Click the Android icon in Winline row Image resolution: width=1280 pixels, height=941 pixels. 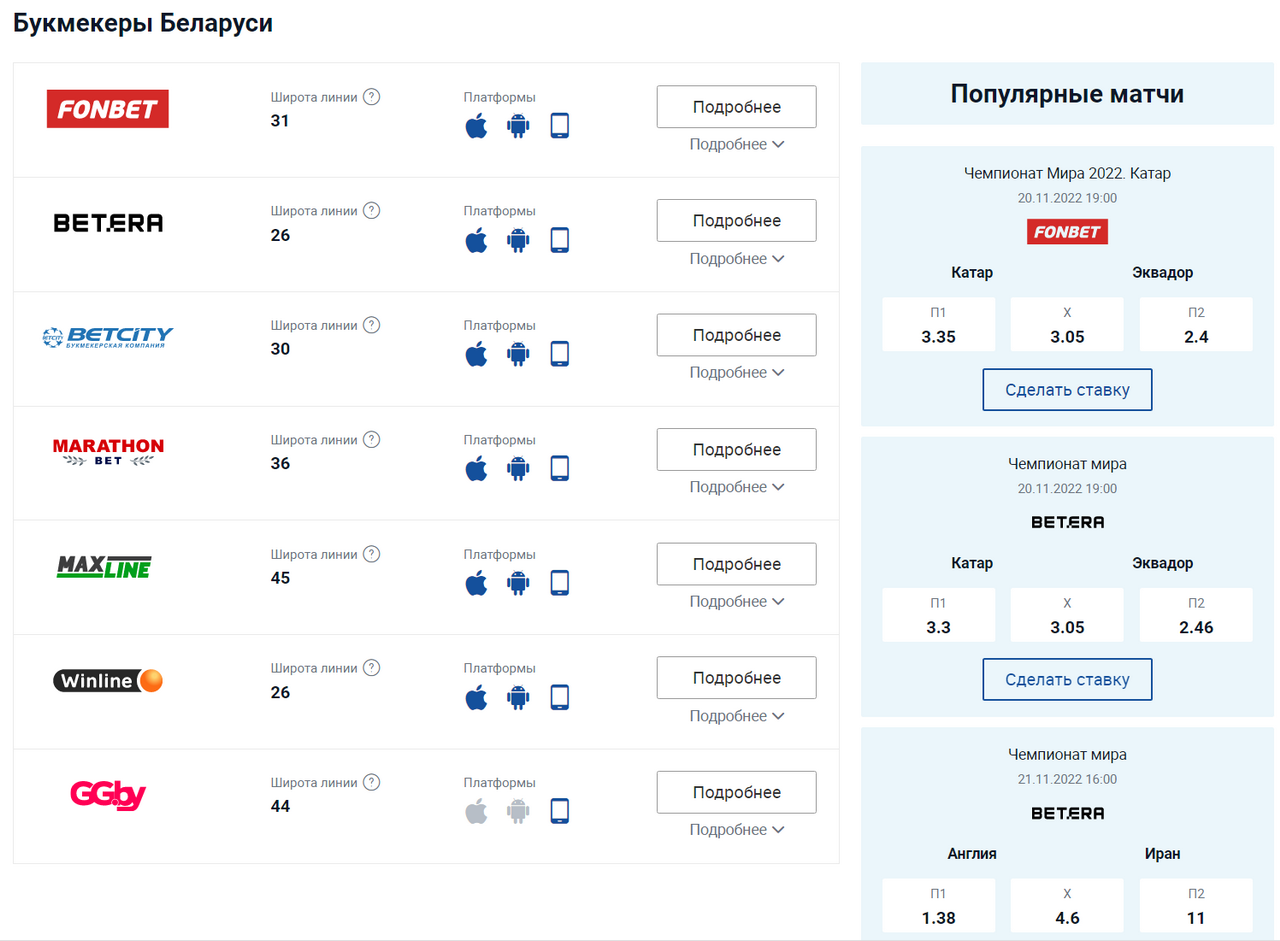tap(517, 697)
